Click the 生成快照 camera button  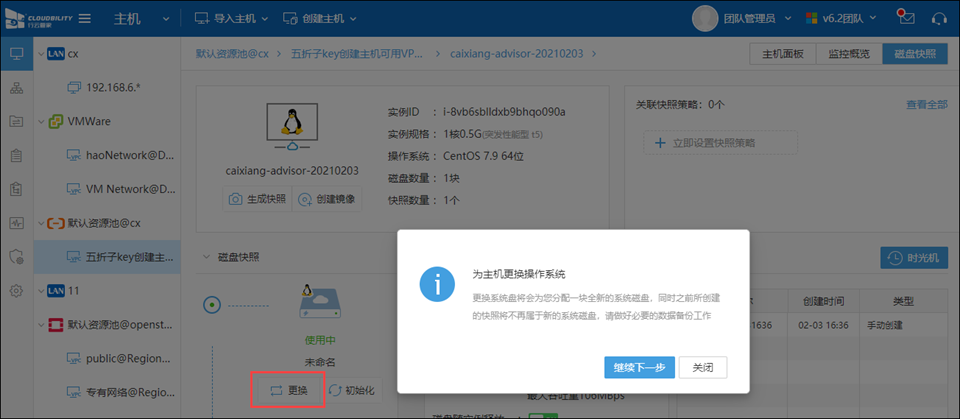(x=257, y=199)
